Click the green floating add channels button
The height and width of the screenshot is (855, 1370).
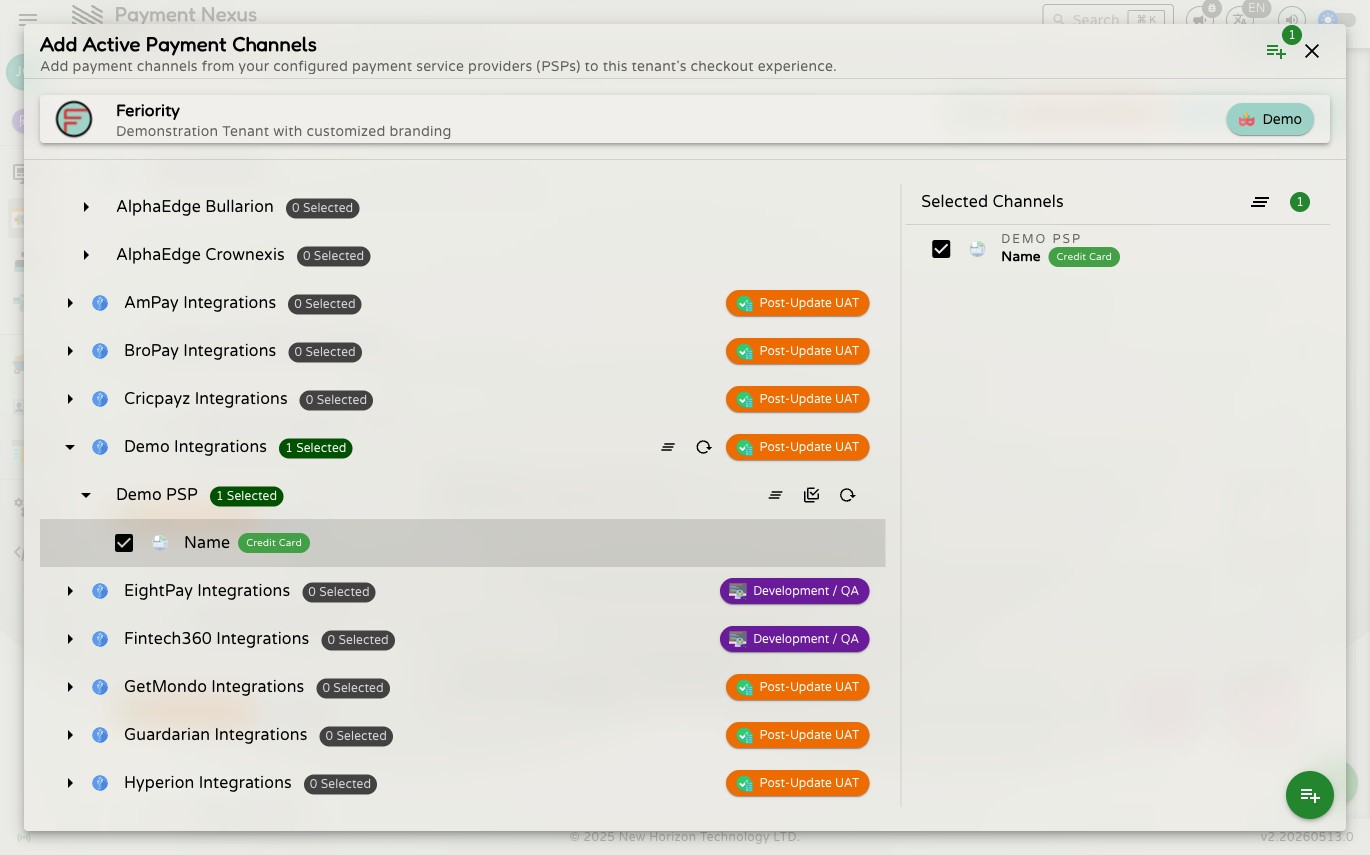pos(1310,796)
